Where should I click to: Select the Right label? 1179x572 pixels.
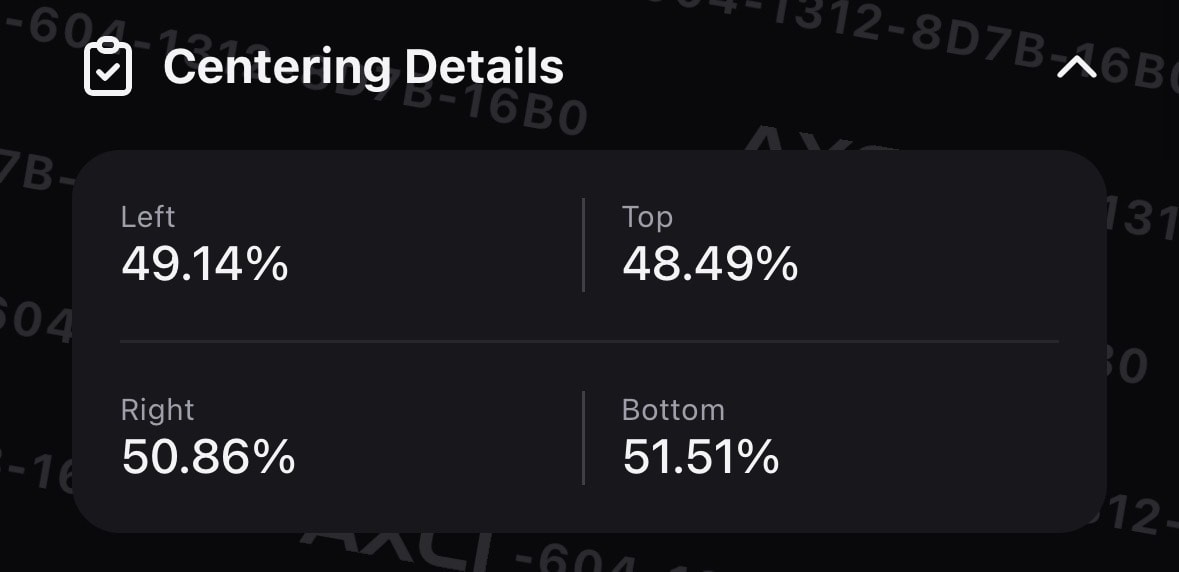tap(157, 410)
